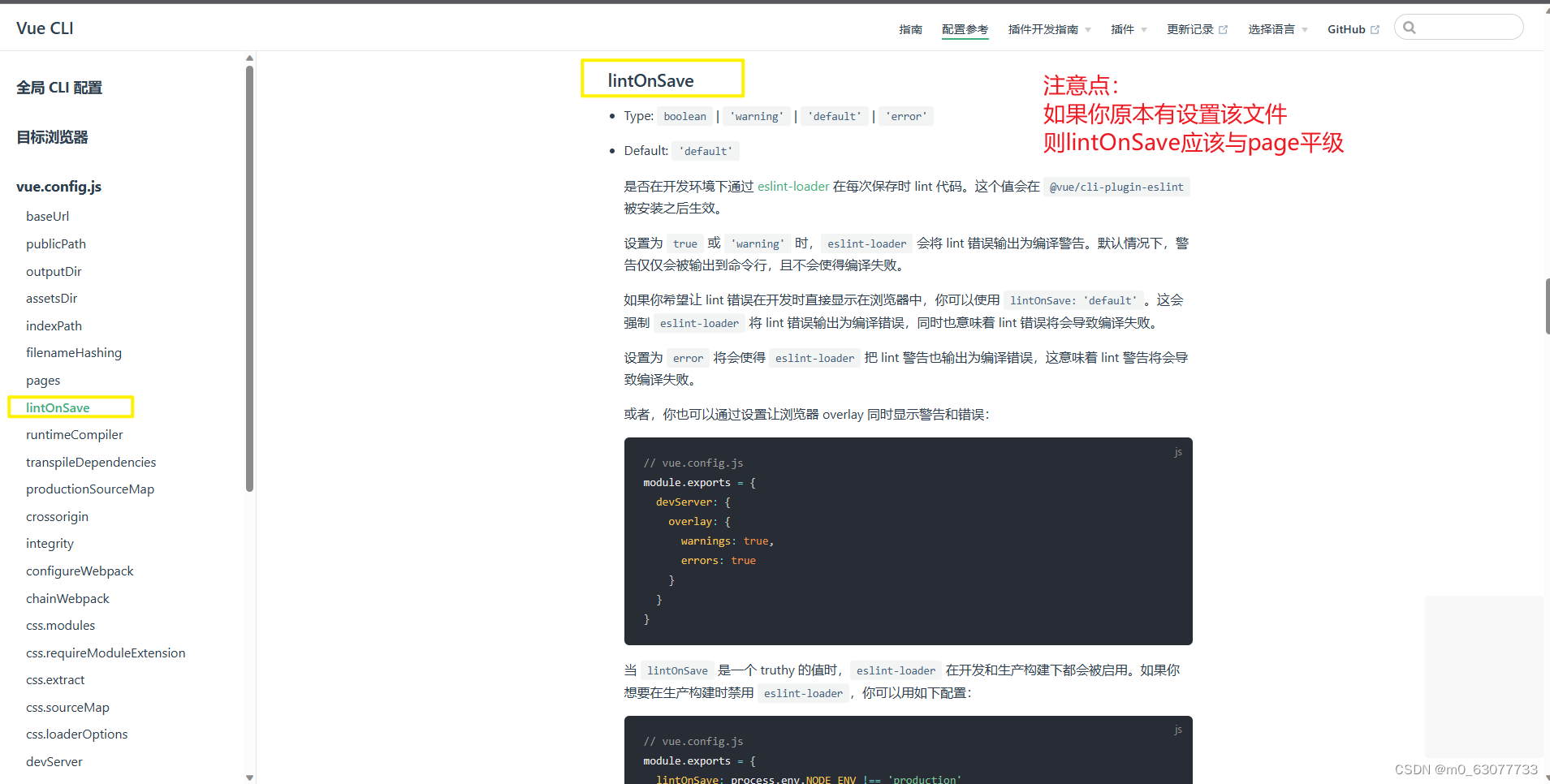
Task: Click the external link icon next to 更新记录
Action: point(1223,30)
